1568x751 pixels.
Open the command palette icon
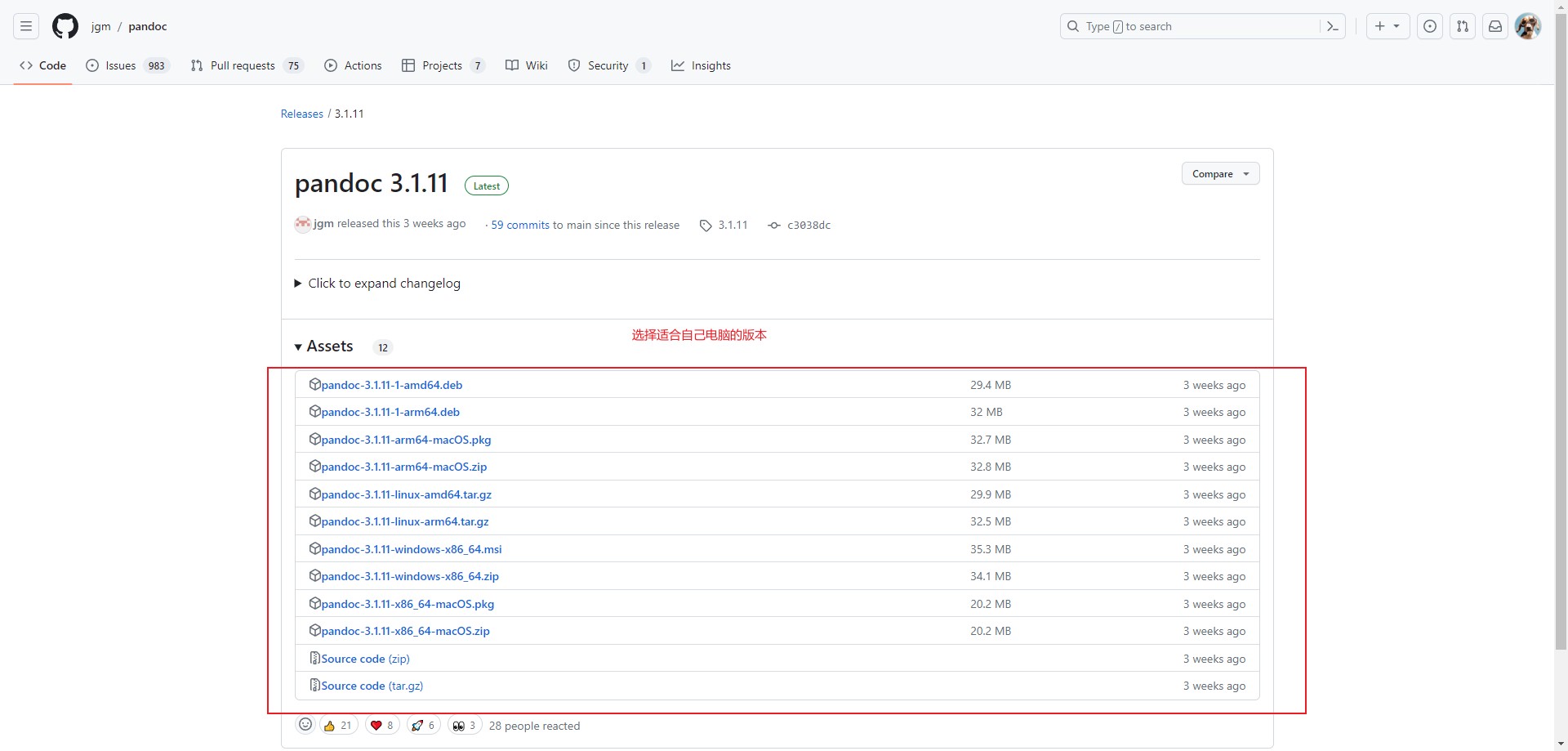click(1332, 26)
